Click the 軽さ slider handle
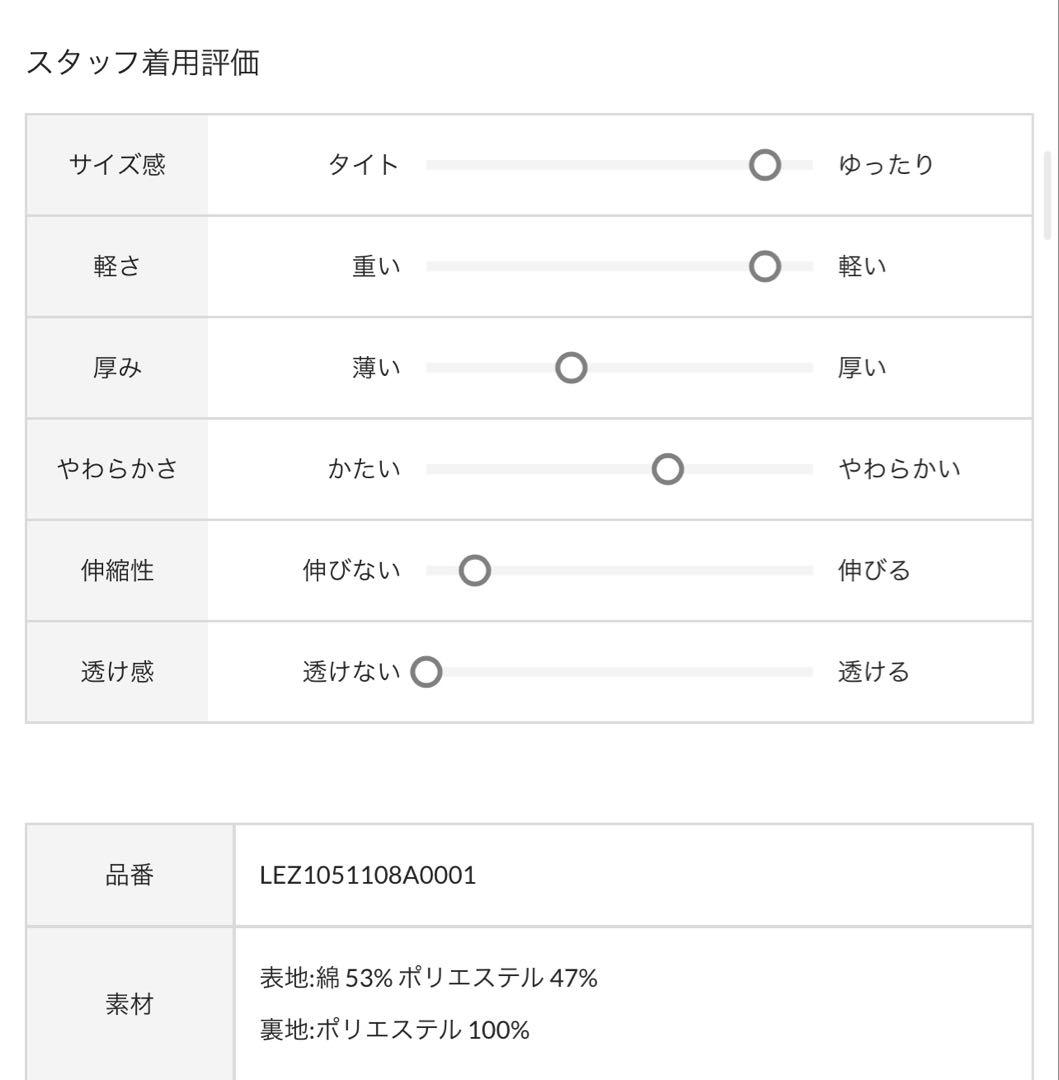1059x1080 pixels. [764, 267]
